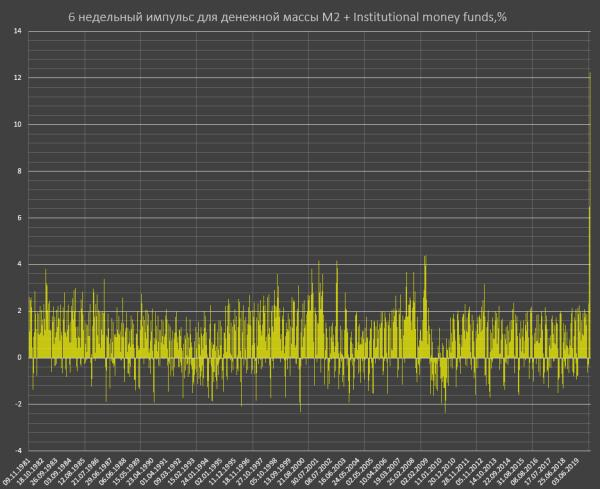This screenshot has width=600, height=489.
Task: Select the x-axis date 15.05.1989
Action: coord(127,471)
